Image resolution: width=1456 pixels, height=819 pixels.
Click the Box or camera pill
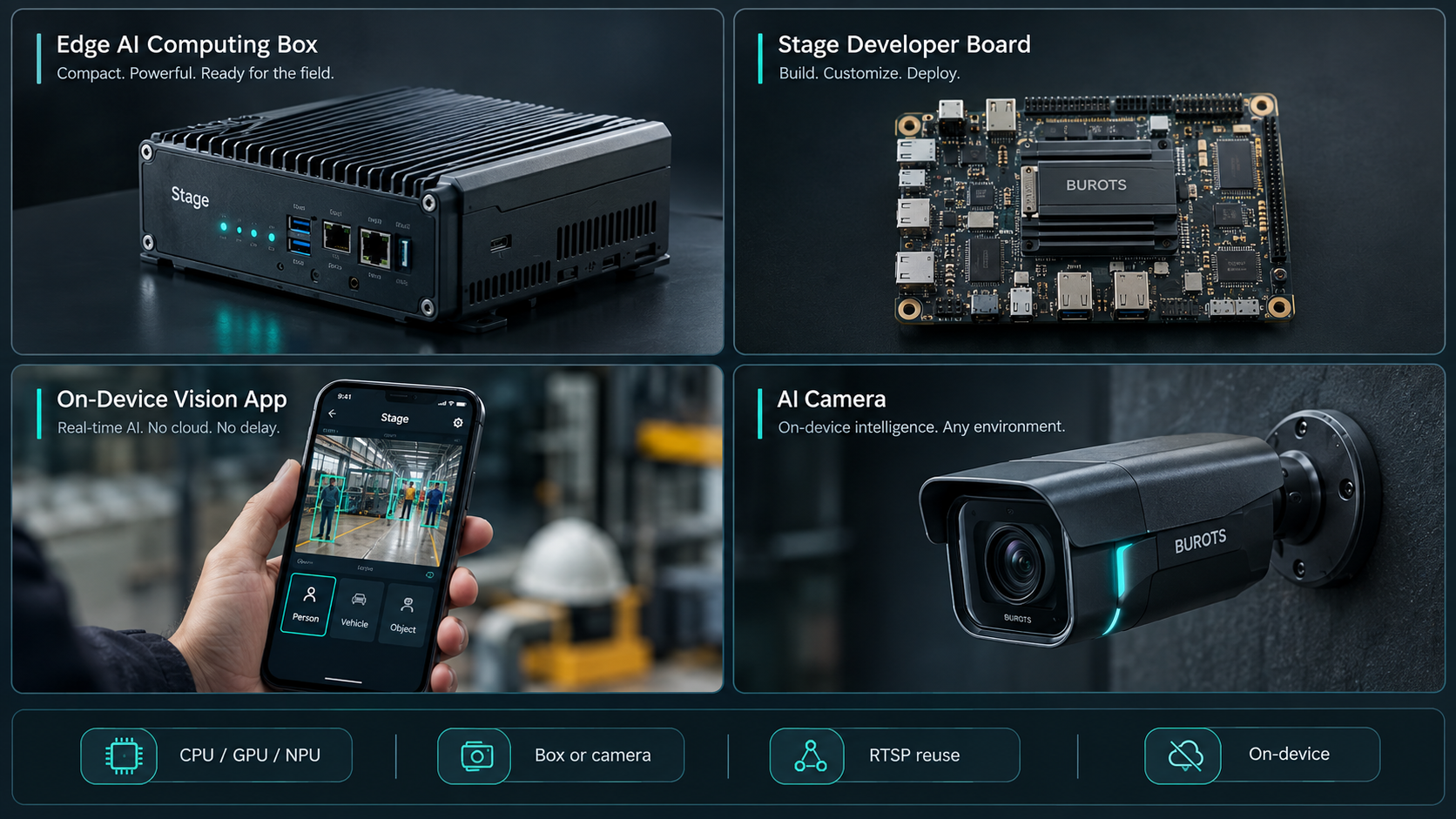tap(560, 755)
